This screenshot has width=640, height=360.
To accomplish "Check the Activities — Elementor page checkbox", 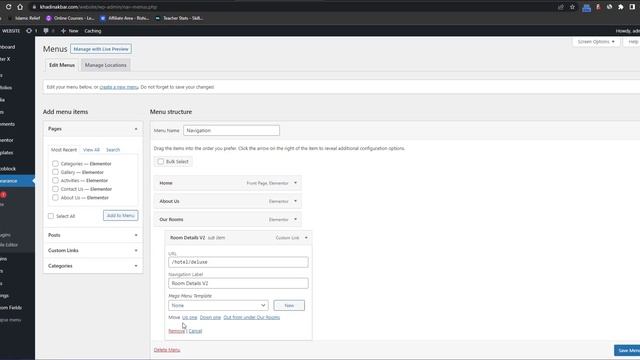I will point(55,180).
